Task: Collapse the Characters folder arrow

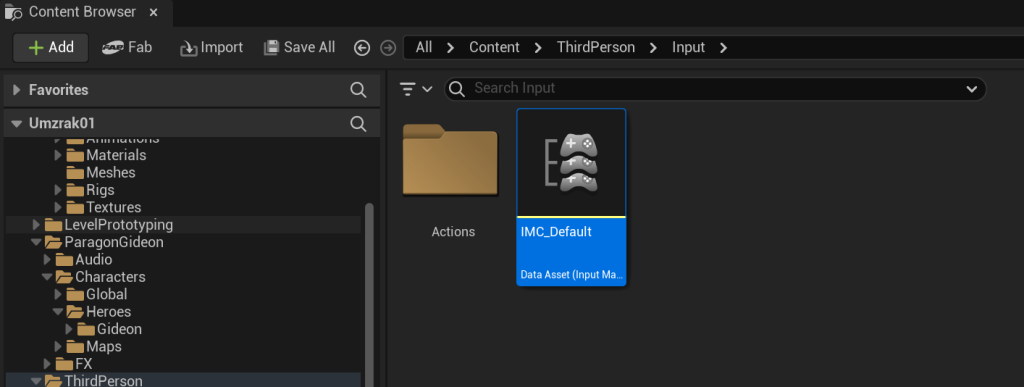Action: coord(47,277)
